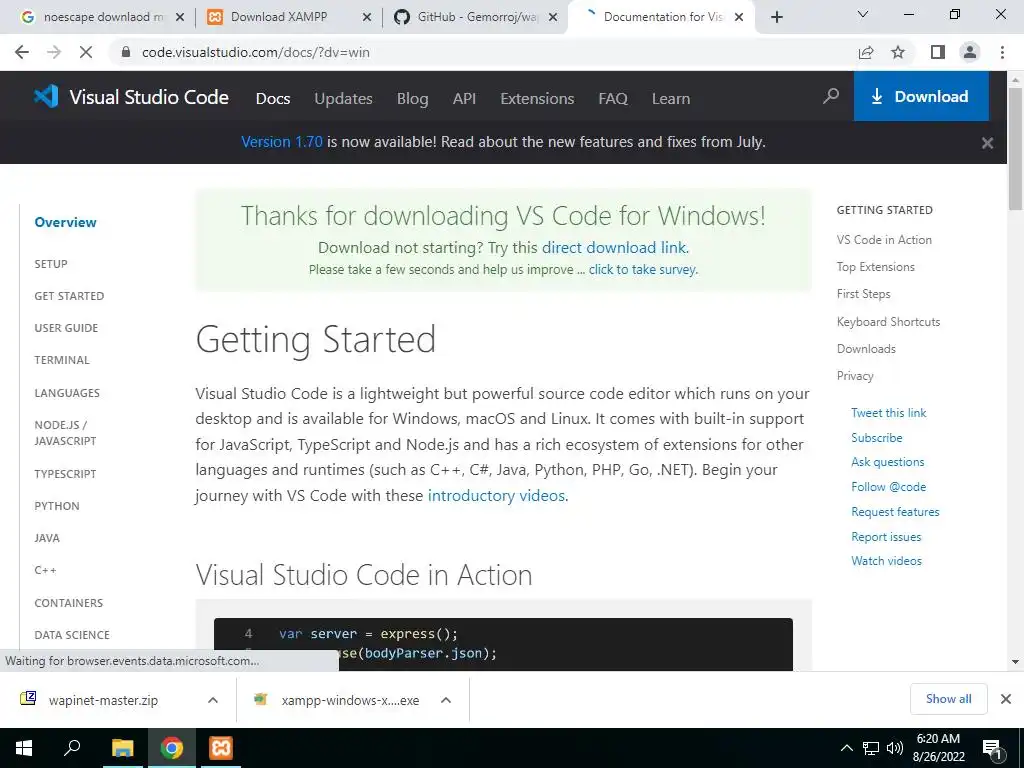Jump to Top Extensions section
The width and height of the screenshot is (1024, 768).
pos(876,266)
